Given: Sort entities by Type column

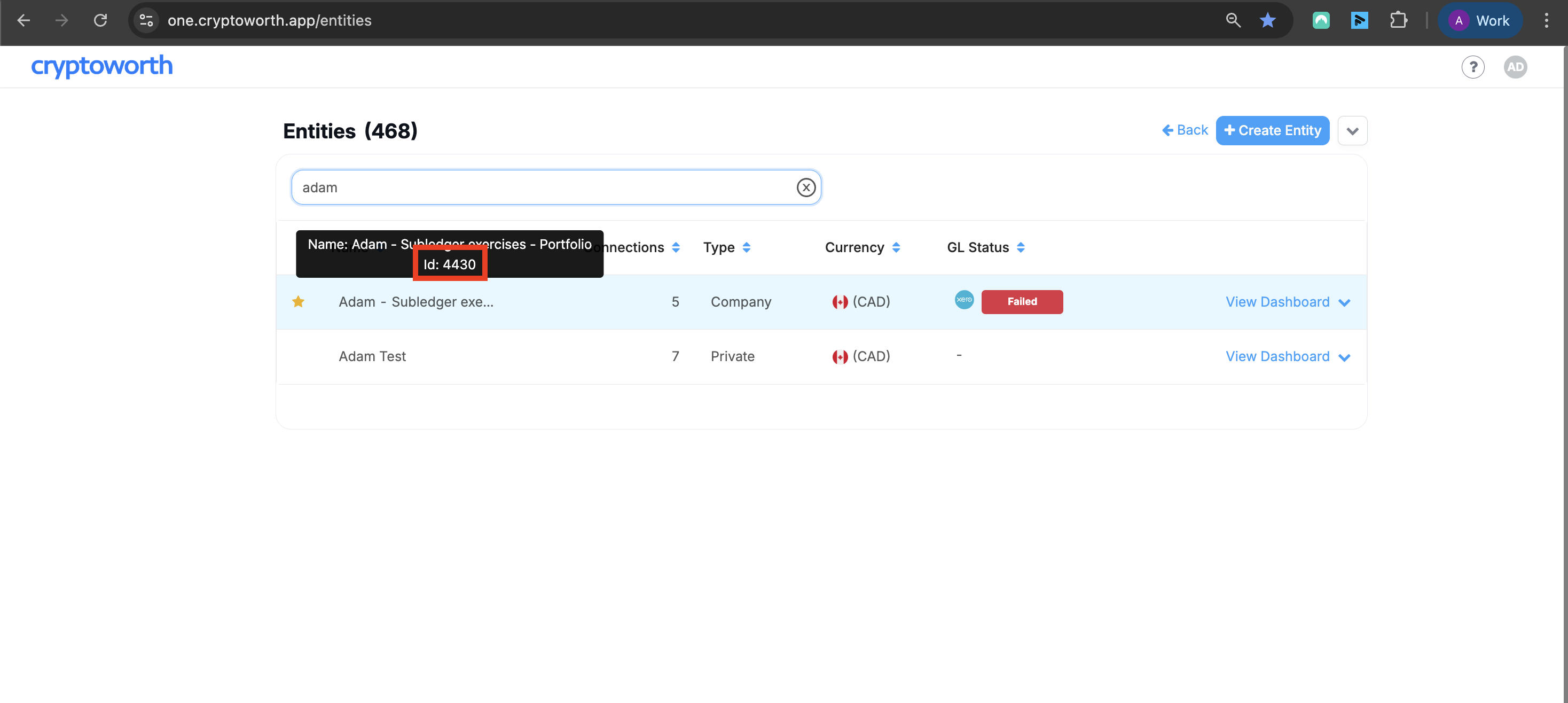Looking at the screenshot, I should (746, 248).
